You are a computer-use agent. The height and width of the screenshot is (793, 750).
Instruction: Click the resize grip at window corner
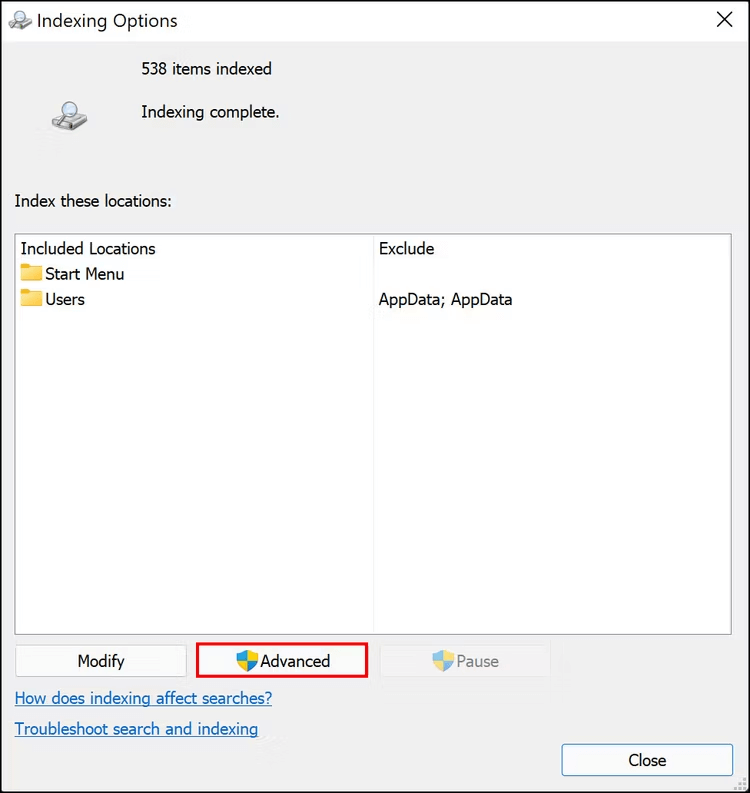(x=741, y=784)
